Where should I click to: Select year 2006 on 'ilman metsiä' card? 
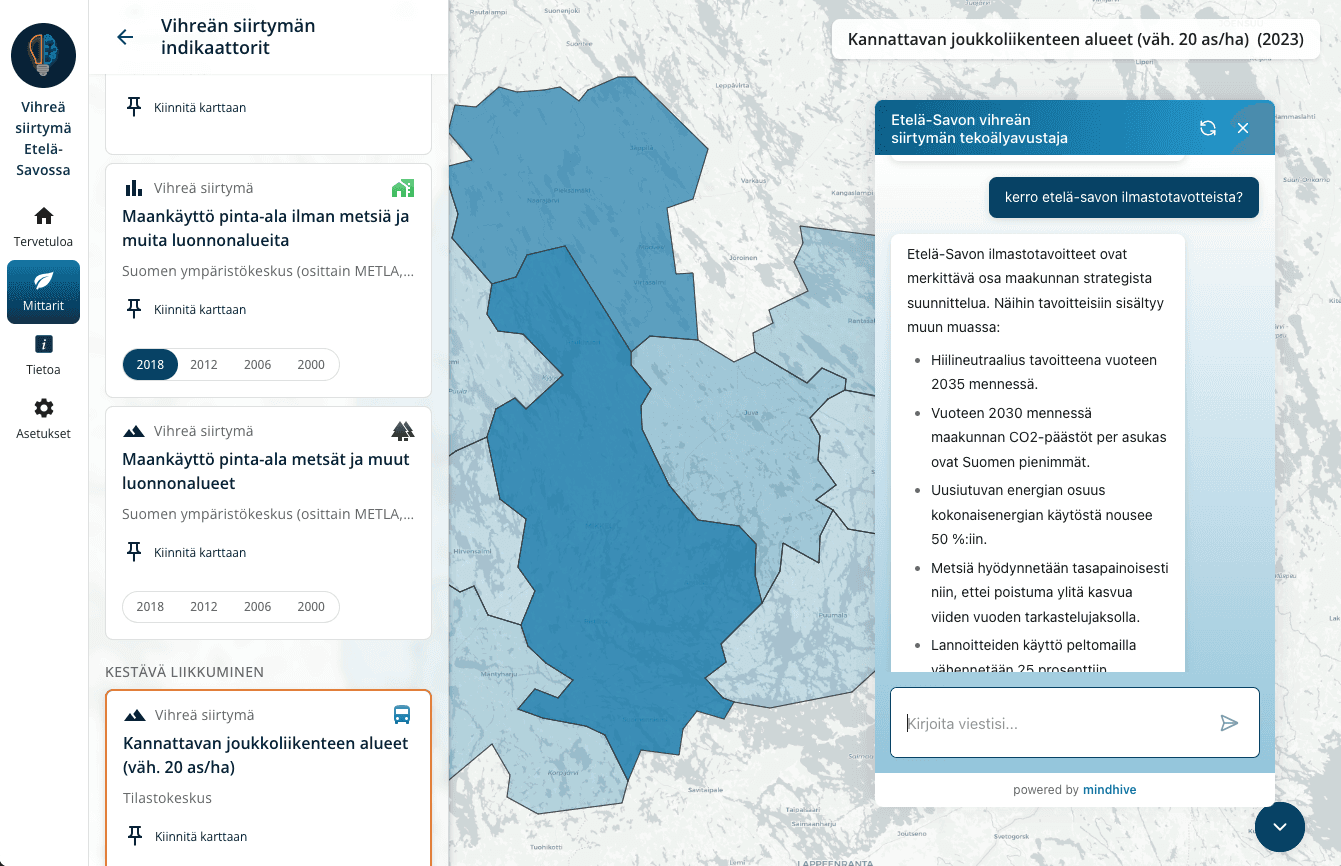(258, 365)
